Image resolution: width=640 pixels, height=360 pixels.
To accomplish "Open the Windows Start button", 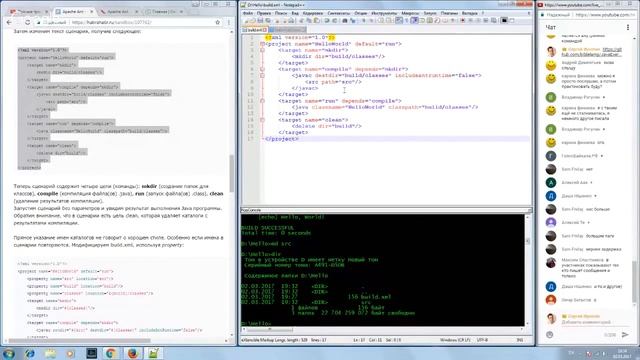I will pos(9,353).
